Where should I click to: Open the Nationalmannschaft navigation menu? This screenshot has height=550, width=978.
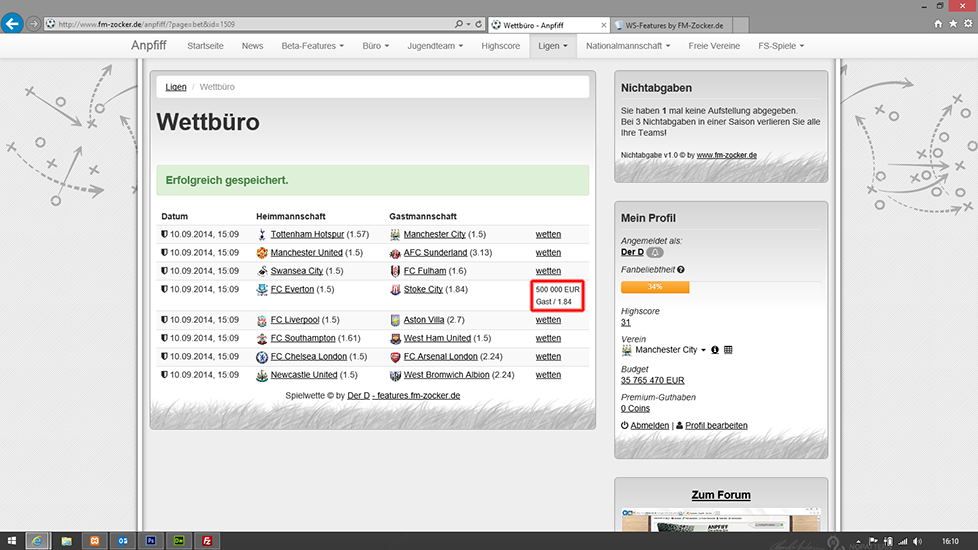[629, 46]
